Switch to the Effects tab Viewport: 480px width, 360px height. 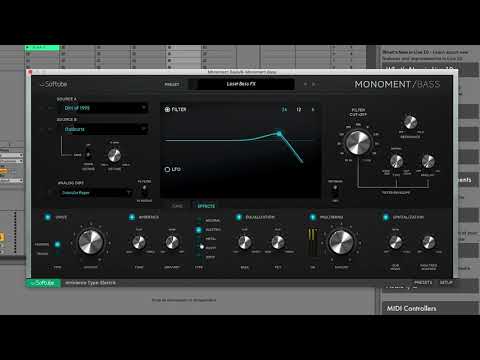pyautogui.click(x=206, y=206)
